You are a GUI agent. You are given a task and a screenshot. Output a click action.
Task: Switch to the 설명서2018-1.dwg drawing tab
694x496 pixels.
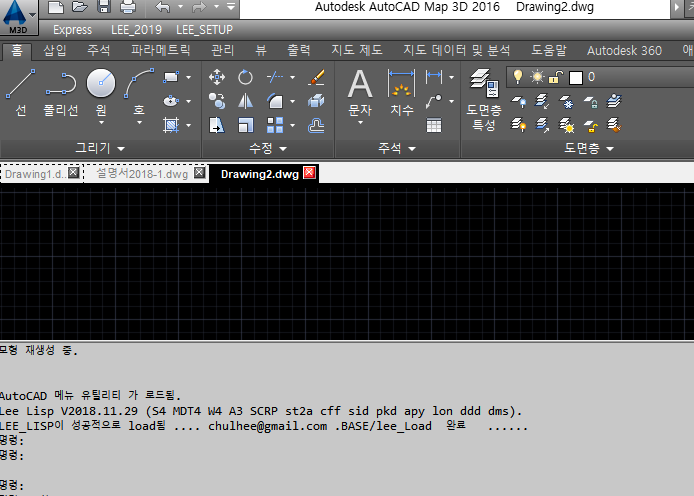143,174
